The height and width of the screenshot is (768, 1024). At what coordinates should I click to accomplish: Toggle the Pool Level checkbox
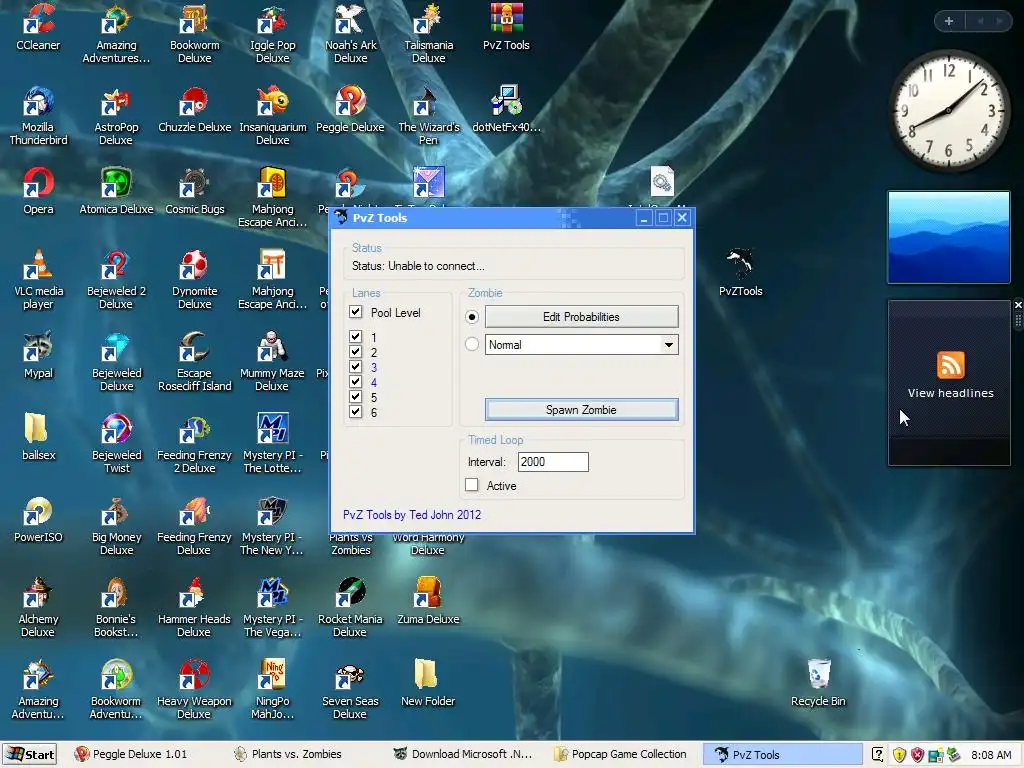coord(355,312)
